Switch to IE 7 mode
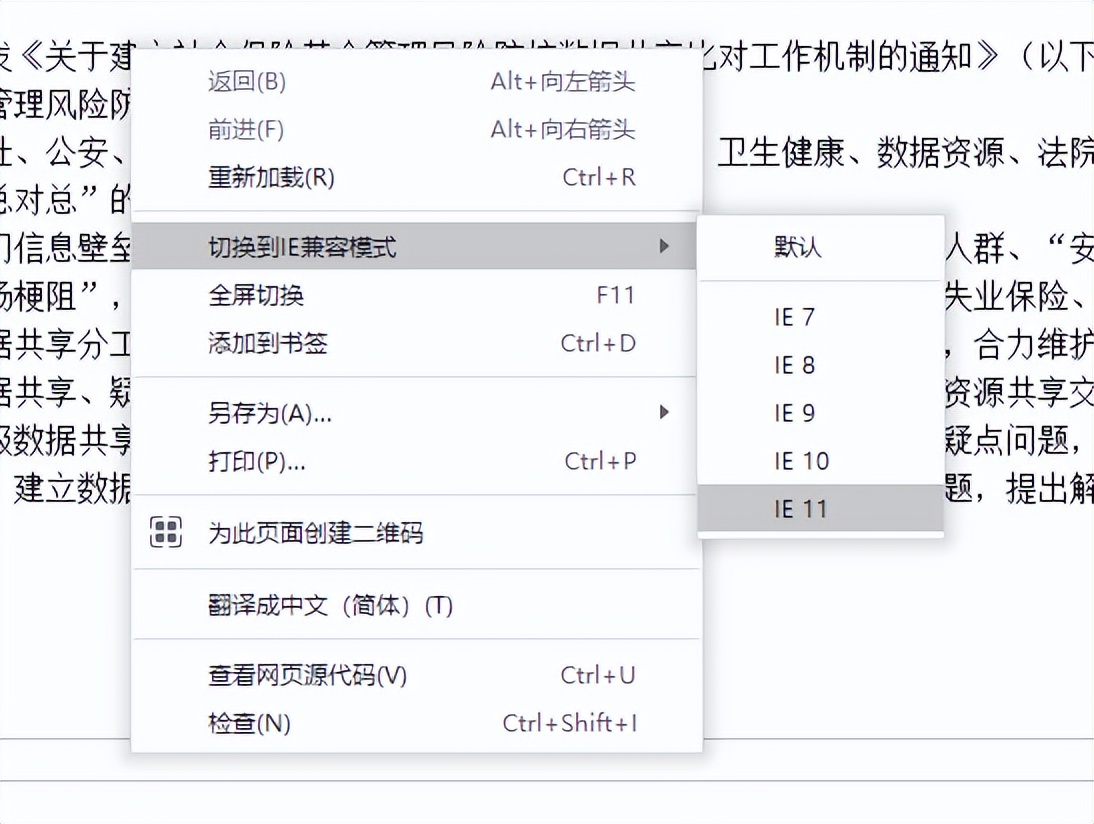 click(795, 317)
